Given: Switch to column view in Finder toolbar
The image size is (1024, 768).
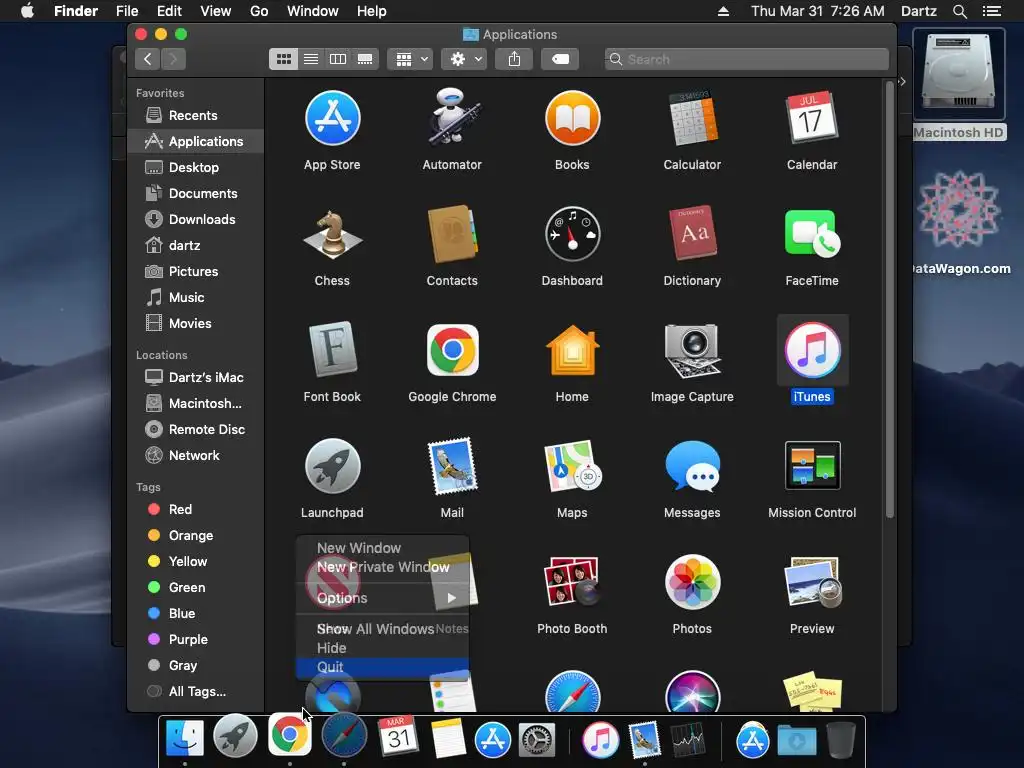Looking at the screenshot, I should coord(338,59).
